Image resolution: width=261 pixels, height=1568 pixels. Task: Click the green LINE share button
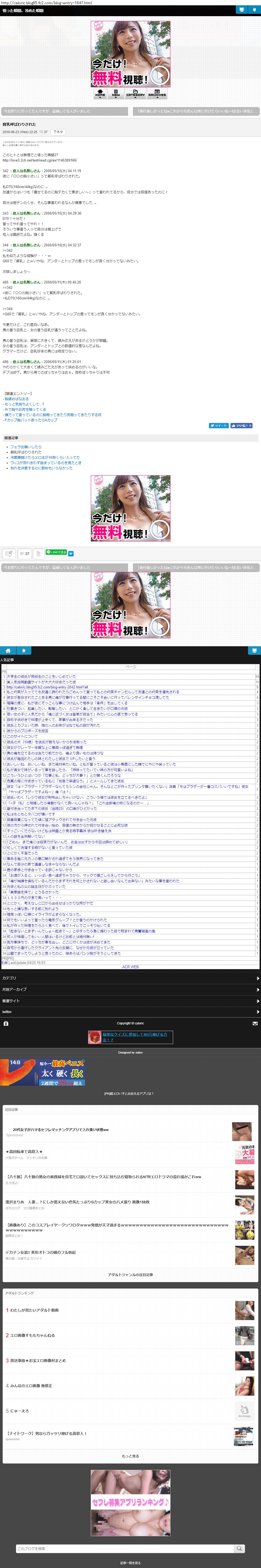pyautogui.click(x=56, y=552)
